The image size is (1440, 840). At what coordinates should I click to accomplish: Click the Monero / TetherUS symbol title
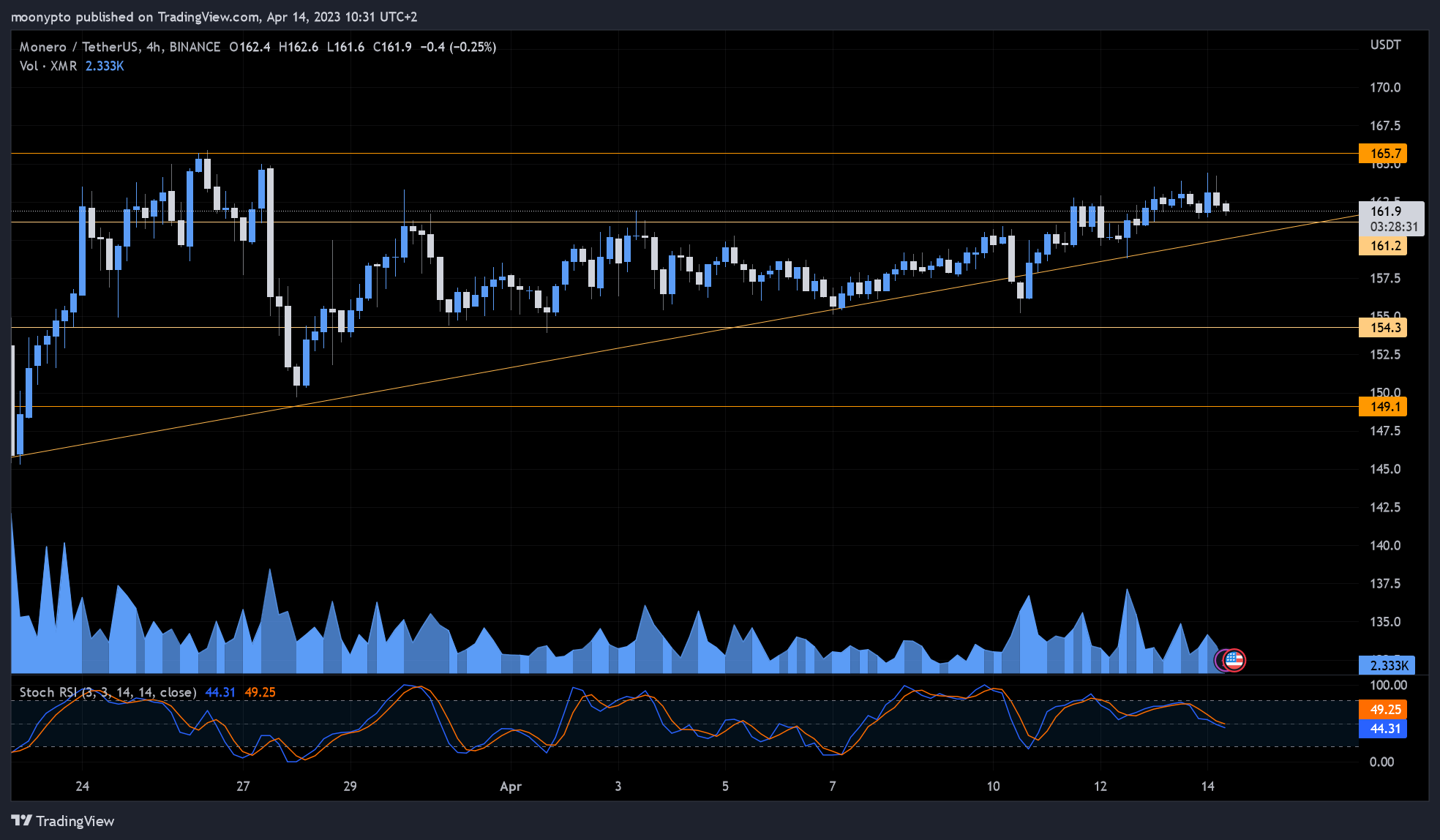click(x=79, y=47)
